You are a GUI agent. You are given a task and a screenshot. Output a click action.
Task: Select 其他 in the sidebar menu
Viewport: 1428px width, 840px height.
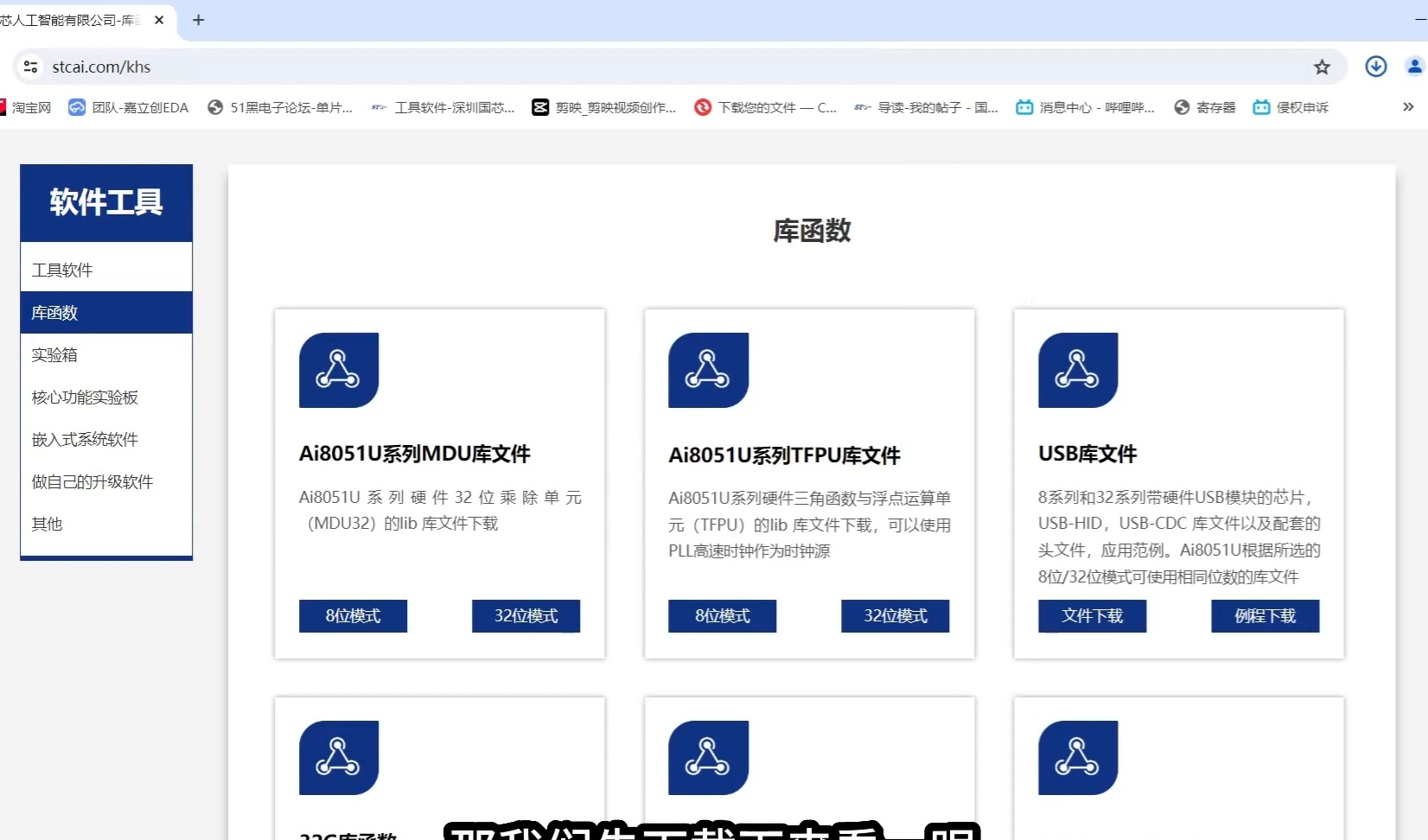pyautogui.click(x=106, y=524)
